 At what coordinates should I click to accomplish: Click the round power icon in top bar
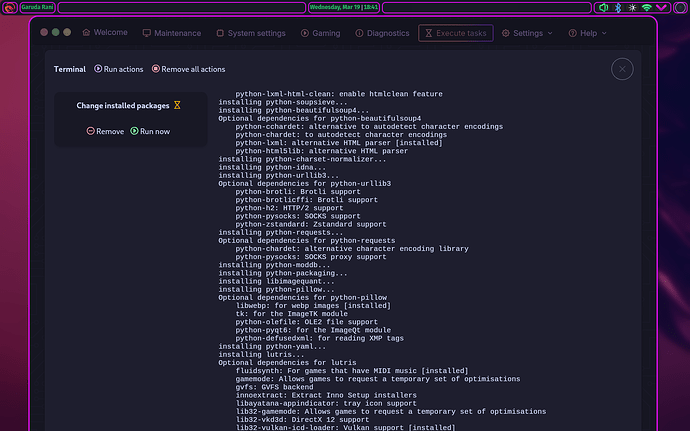[x=680, y=7]
